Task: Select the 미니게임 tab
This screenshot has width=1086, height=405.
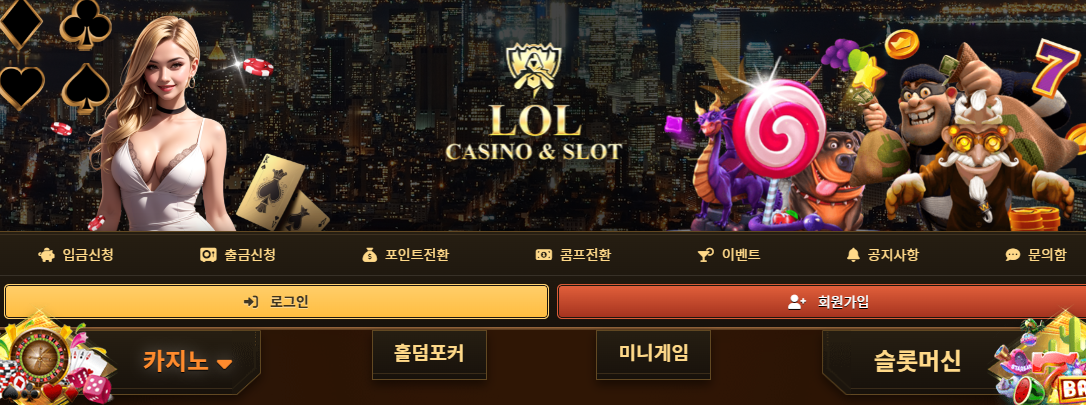Action: pos(654,354)
